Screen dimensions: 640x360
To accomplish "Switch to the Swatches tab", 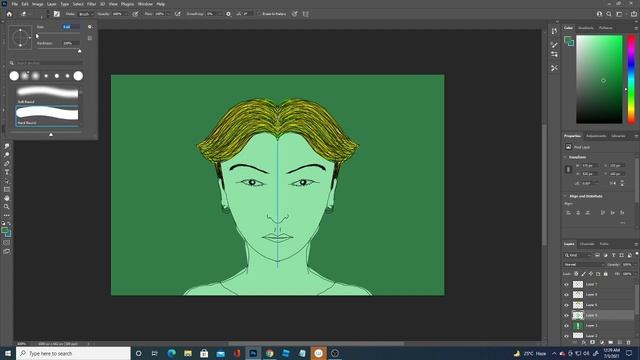I will coord(586,28).
